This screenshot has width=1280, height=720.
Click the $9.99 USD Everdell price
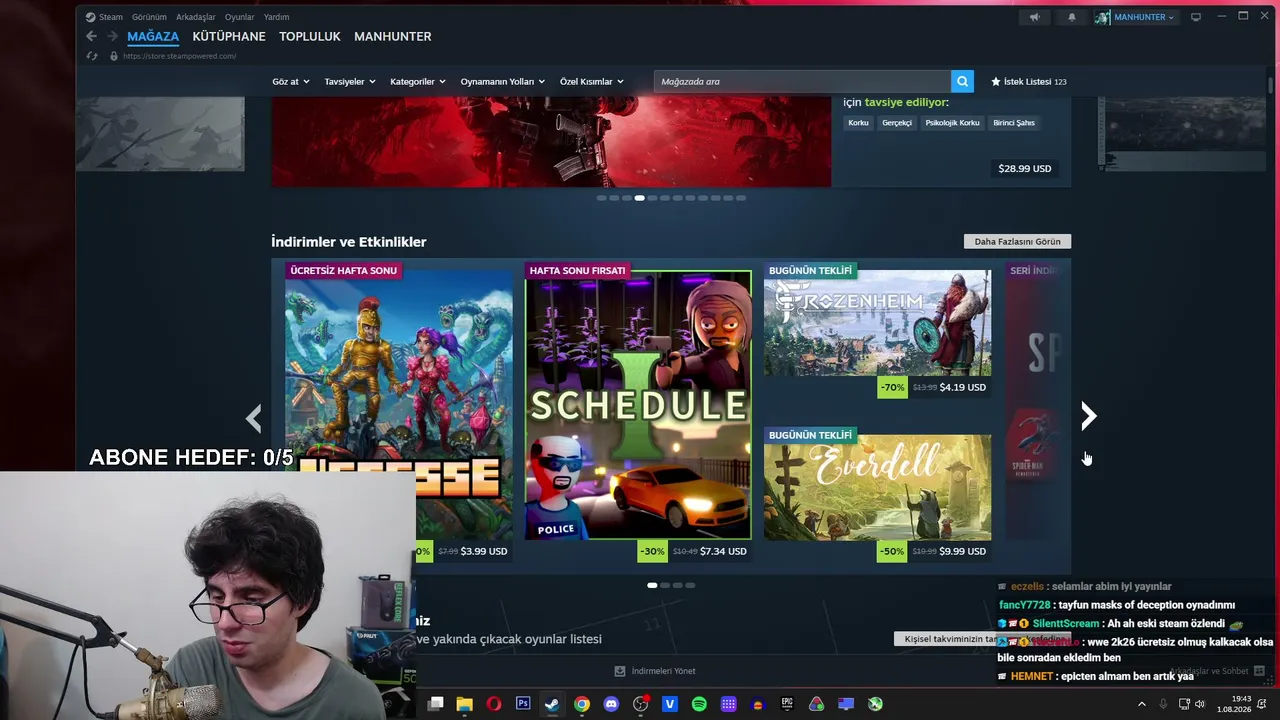963,551
